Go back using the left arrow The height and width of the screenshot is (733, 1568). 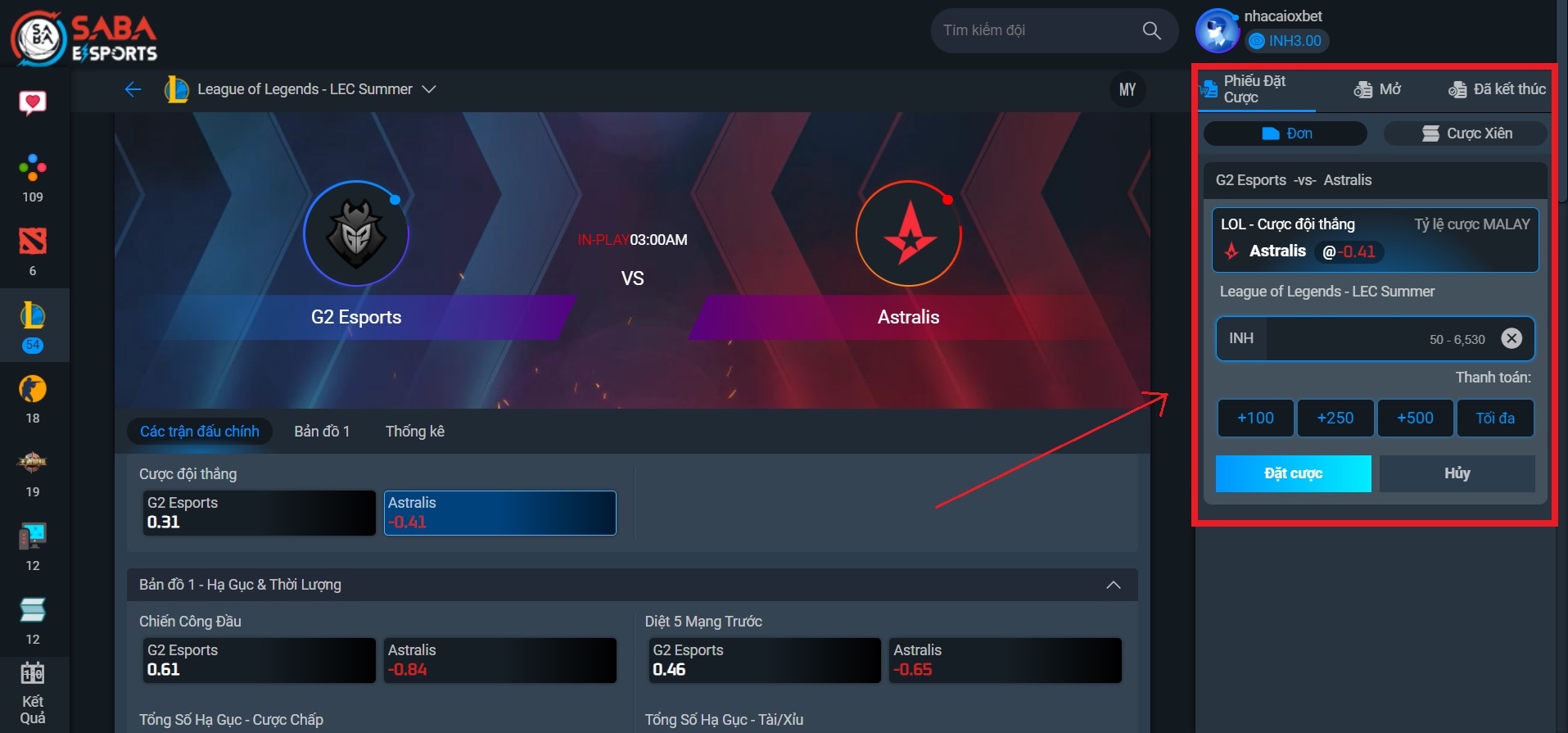click(x=133, y=89)
